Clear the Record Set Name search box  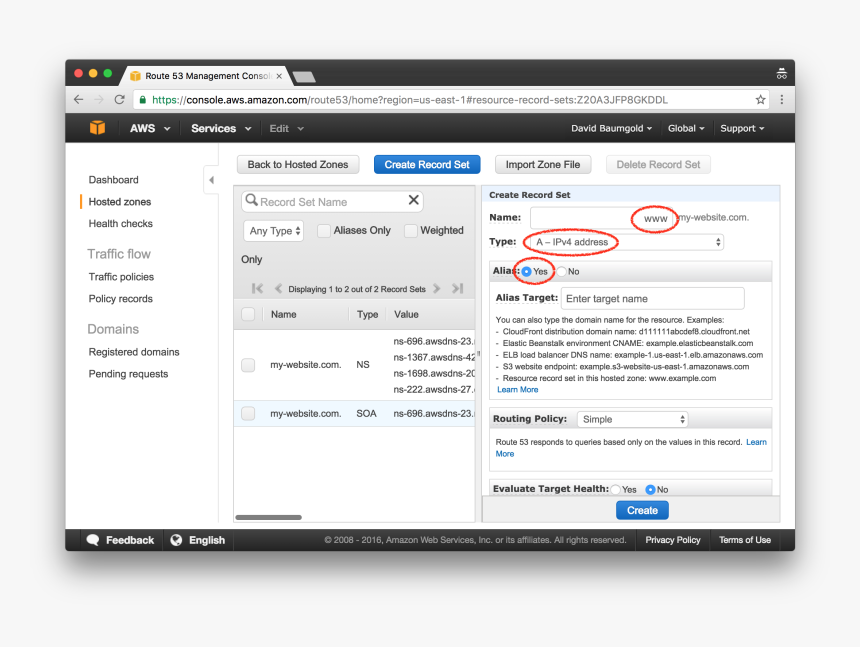[x=414, y=200]
